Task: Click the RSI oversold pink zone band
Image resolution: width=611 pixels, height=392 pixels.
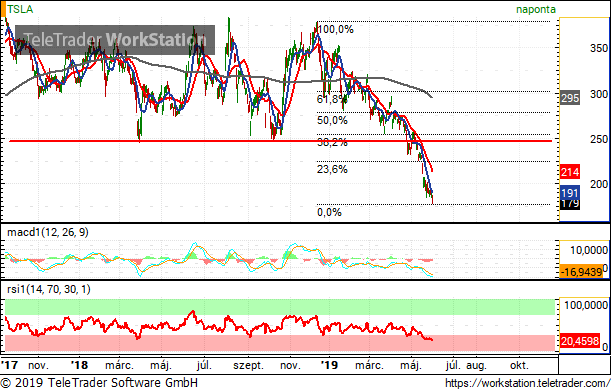Action: [280, 343]
